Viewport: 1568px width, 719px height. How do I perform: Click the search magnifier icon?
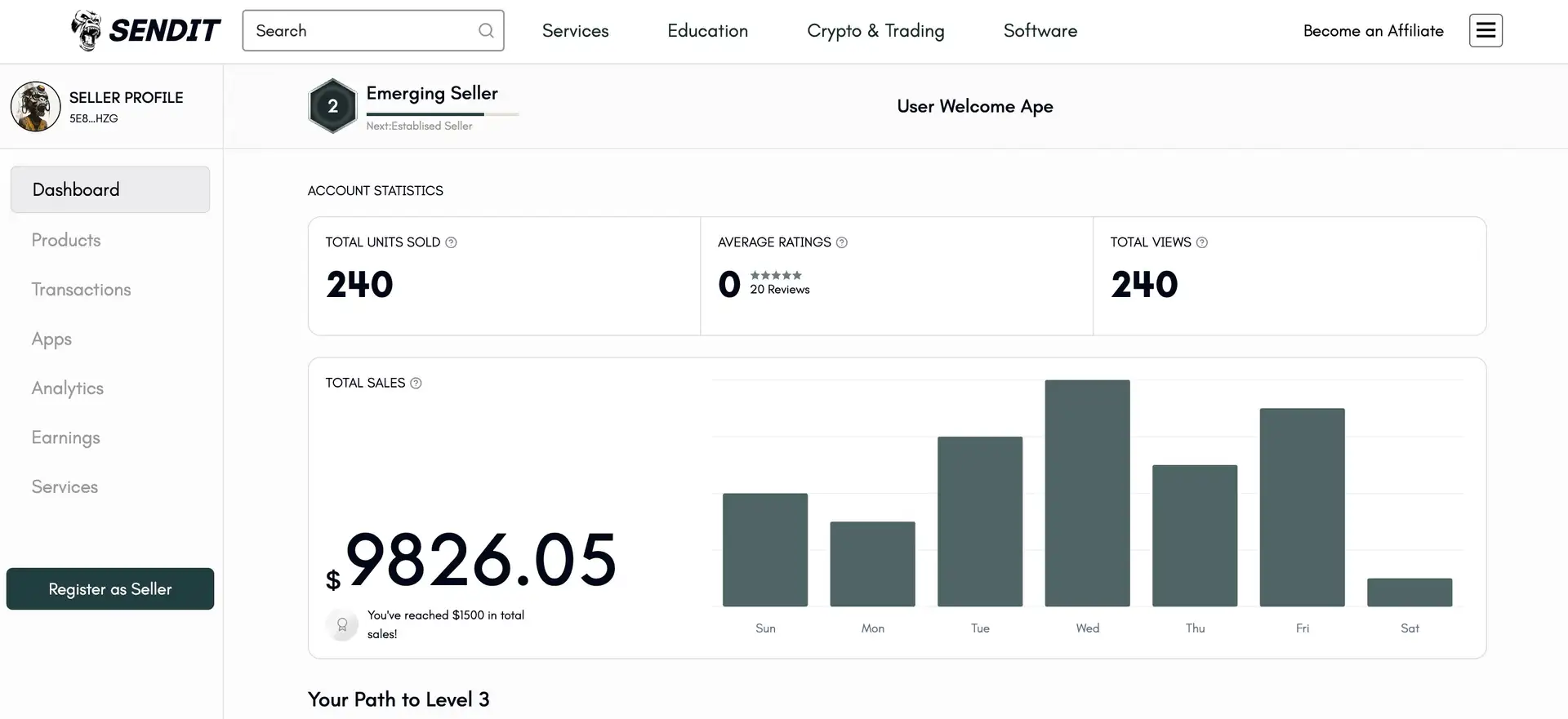tap(486, 31)
